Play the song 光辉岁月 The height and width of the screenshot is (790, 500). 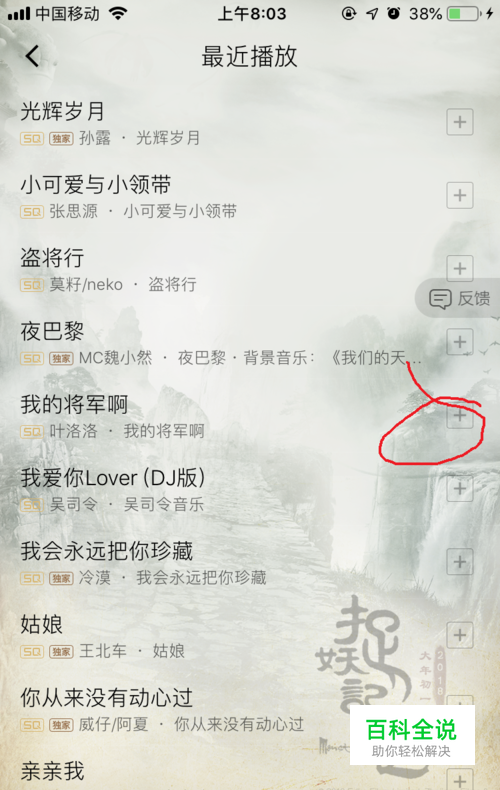[x=222, y=122]
